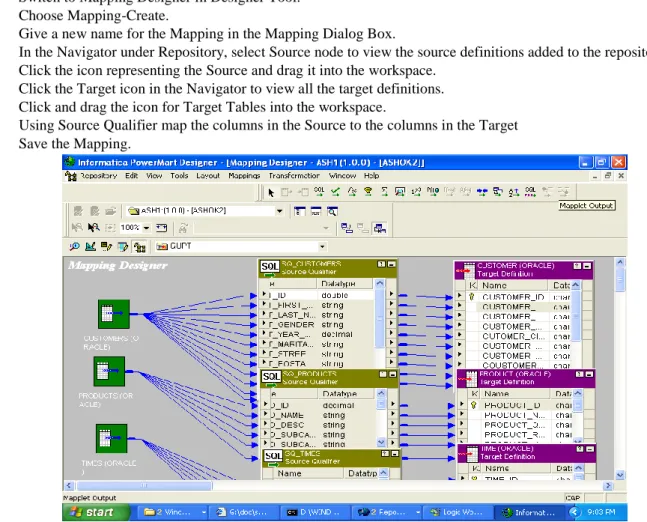
Task: Open the Layout menu
Action: point(208,176)
